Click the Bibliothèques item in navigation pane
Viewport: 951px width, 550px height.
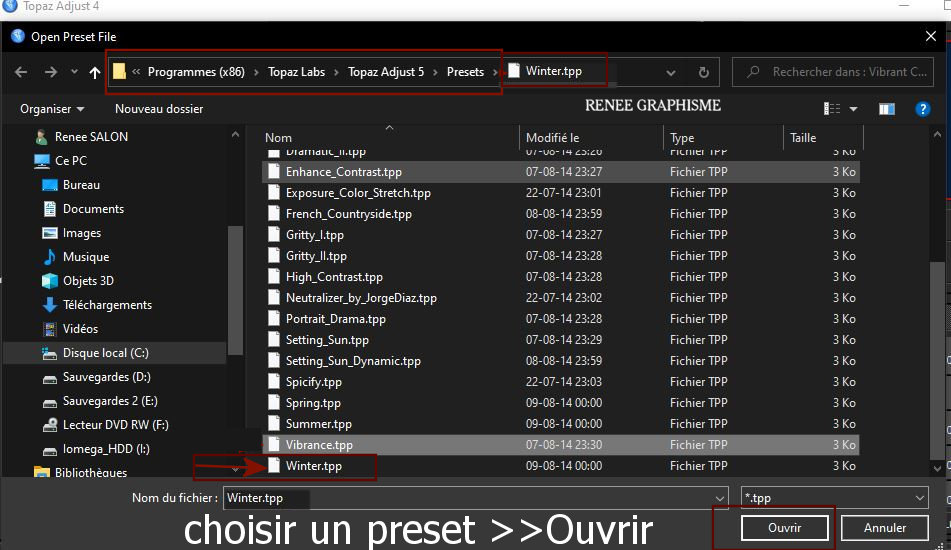[81, 472]
